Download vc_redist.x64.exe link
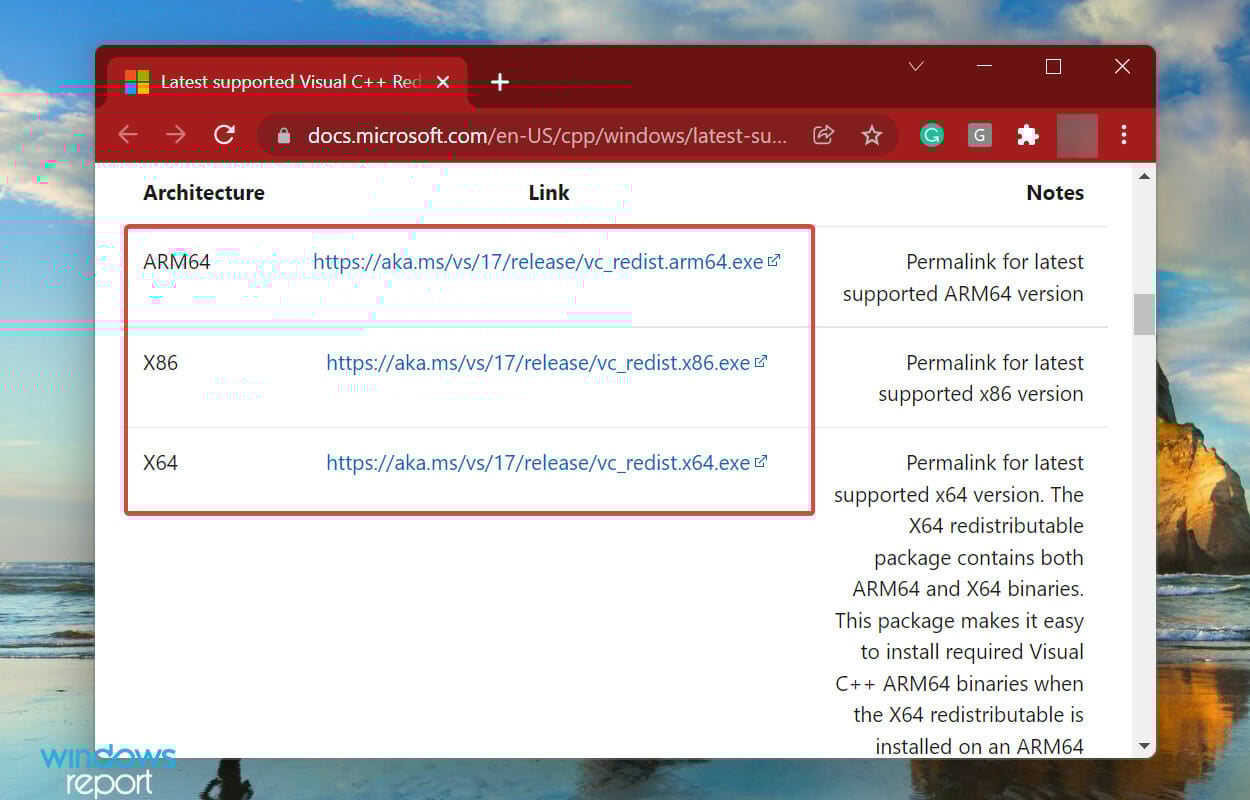The height and width of the screenshot is (800, 1250). (546, 463)
